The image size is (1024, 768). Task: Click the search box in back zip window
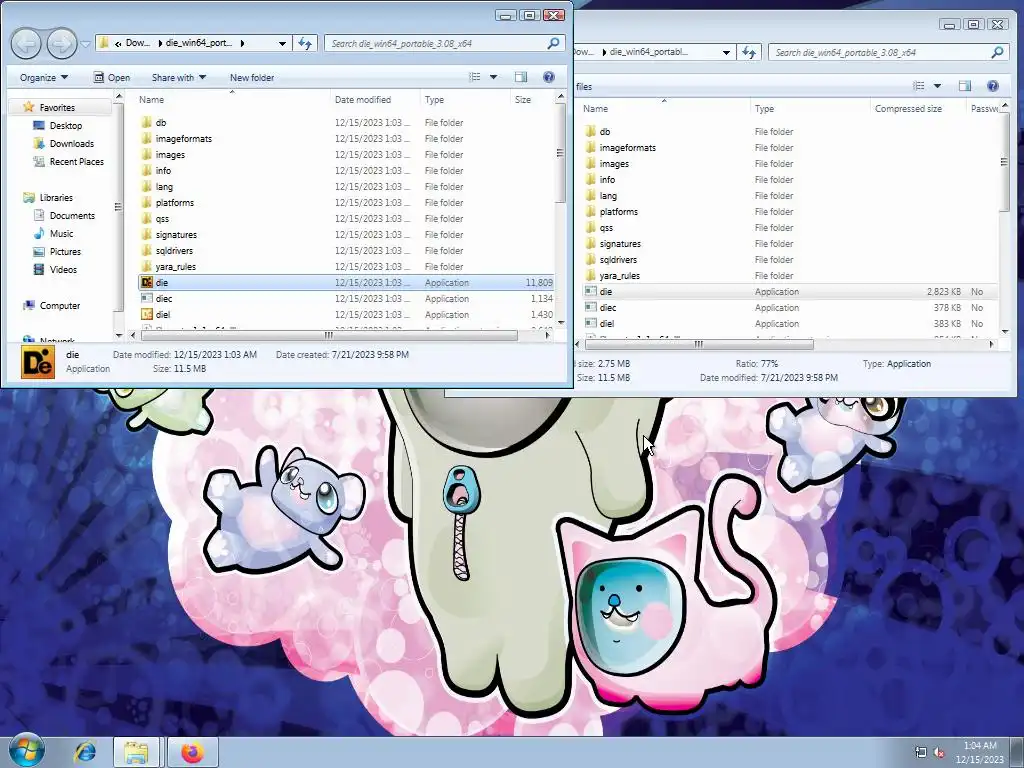[888, 52]
